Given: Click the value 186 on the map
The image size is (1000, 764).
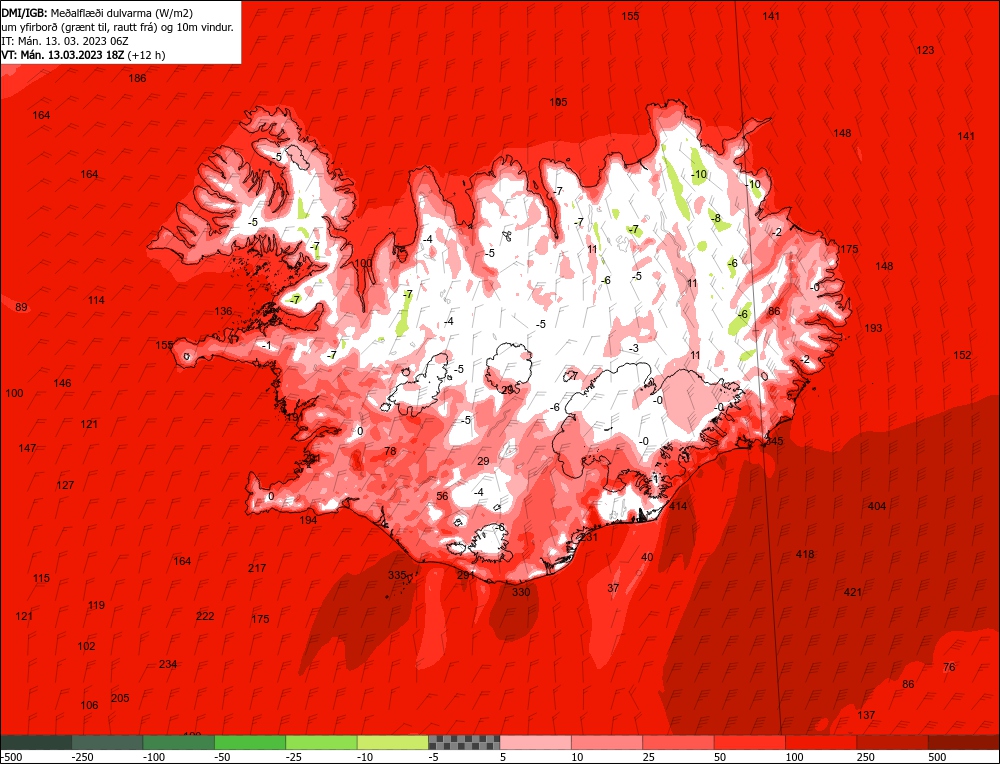Looking at the screenshot, I should [137, 78].
